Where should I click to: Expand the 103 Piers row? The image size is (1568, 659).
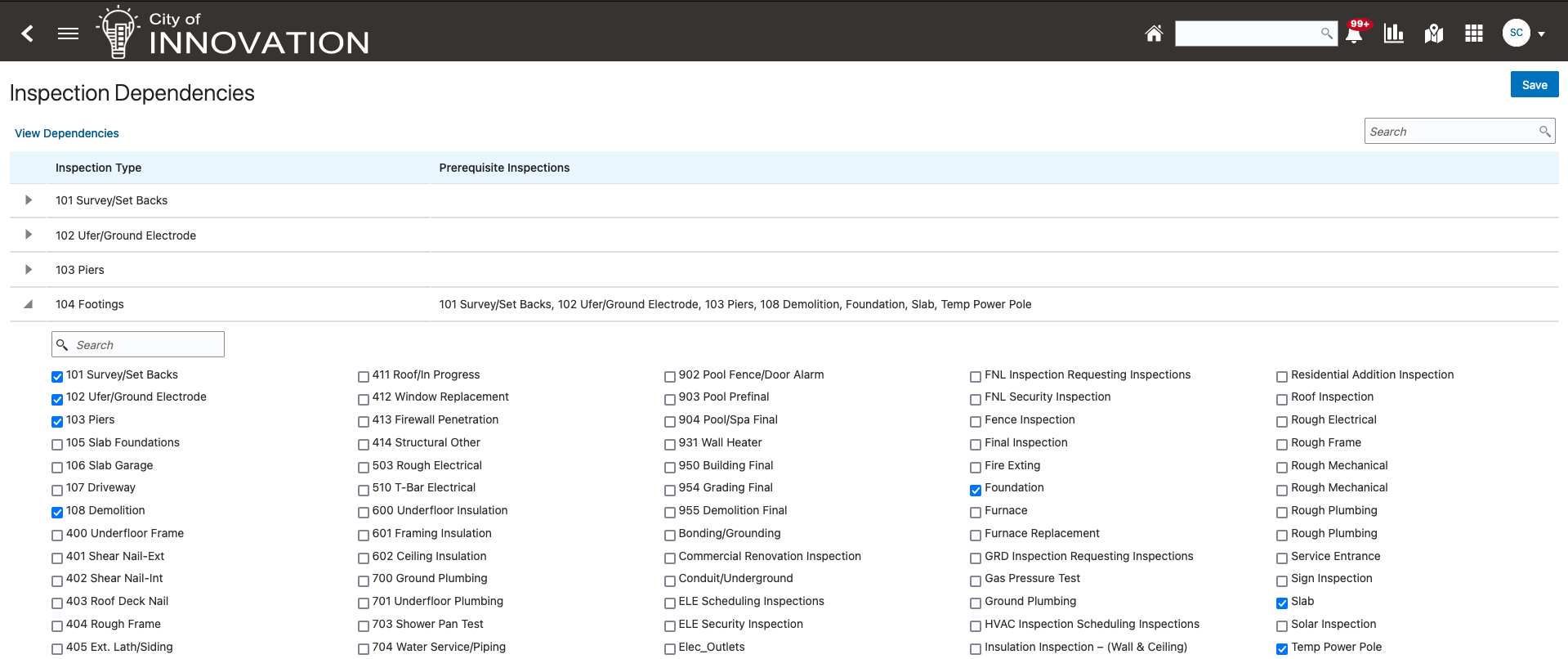click(29, 270)
